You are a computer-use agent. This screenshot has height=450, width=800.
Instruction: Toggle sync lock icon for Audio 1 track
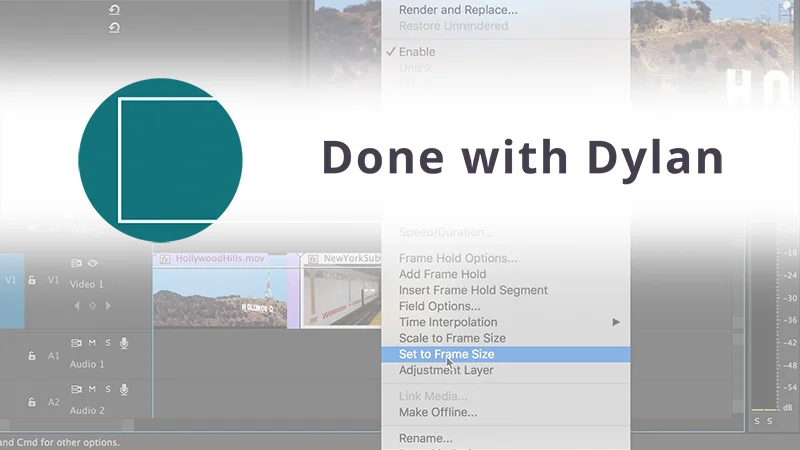[x=76, y=343]
